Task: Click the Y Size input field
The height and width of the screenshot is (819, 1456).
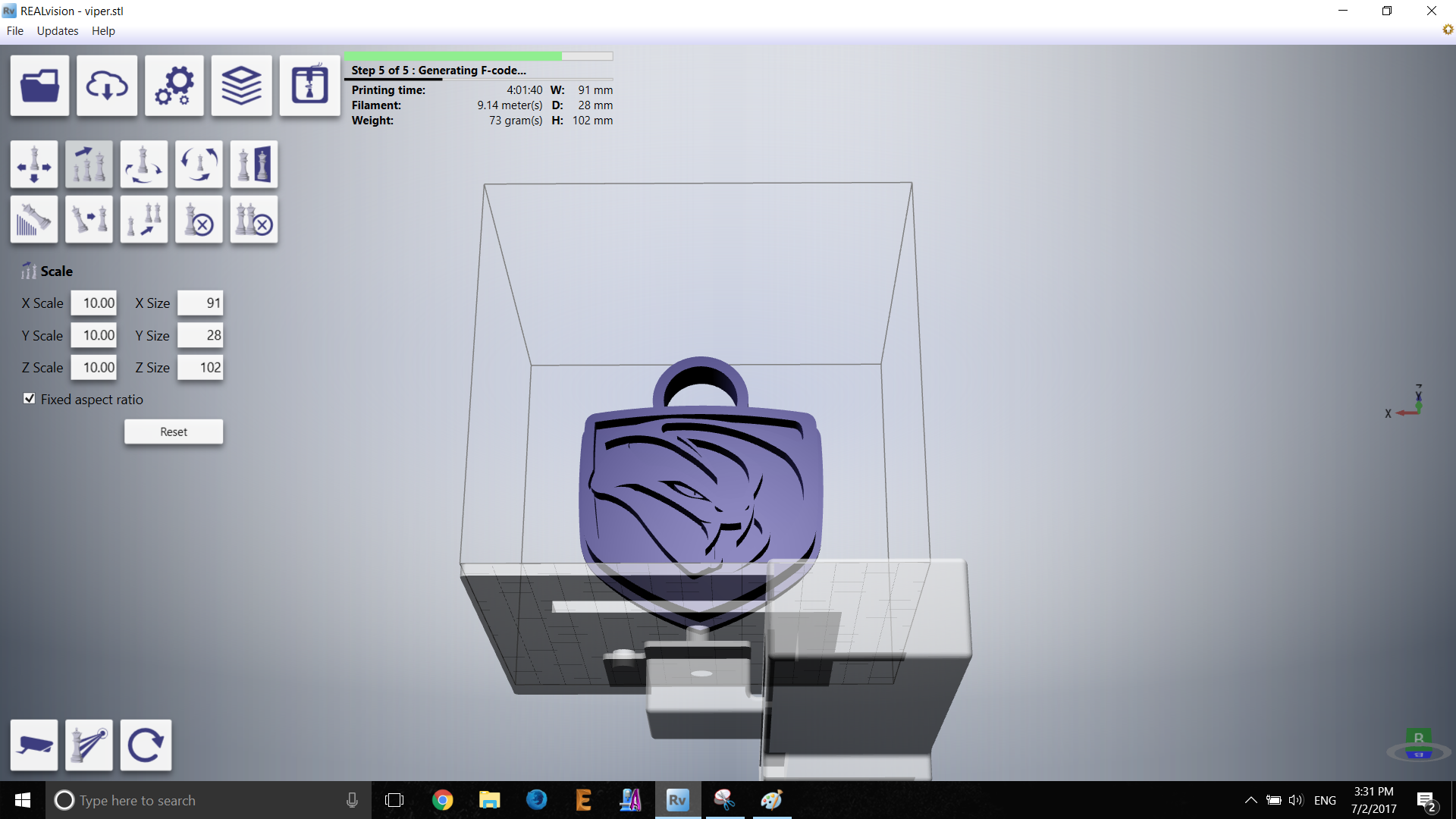Action: pyautogui.click(x=200, y=335)
